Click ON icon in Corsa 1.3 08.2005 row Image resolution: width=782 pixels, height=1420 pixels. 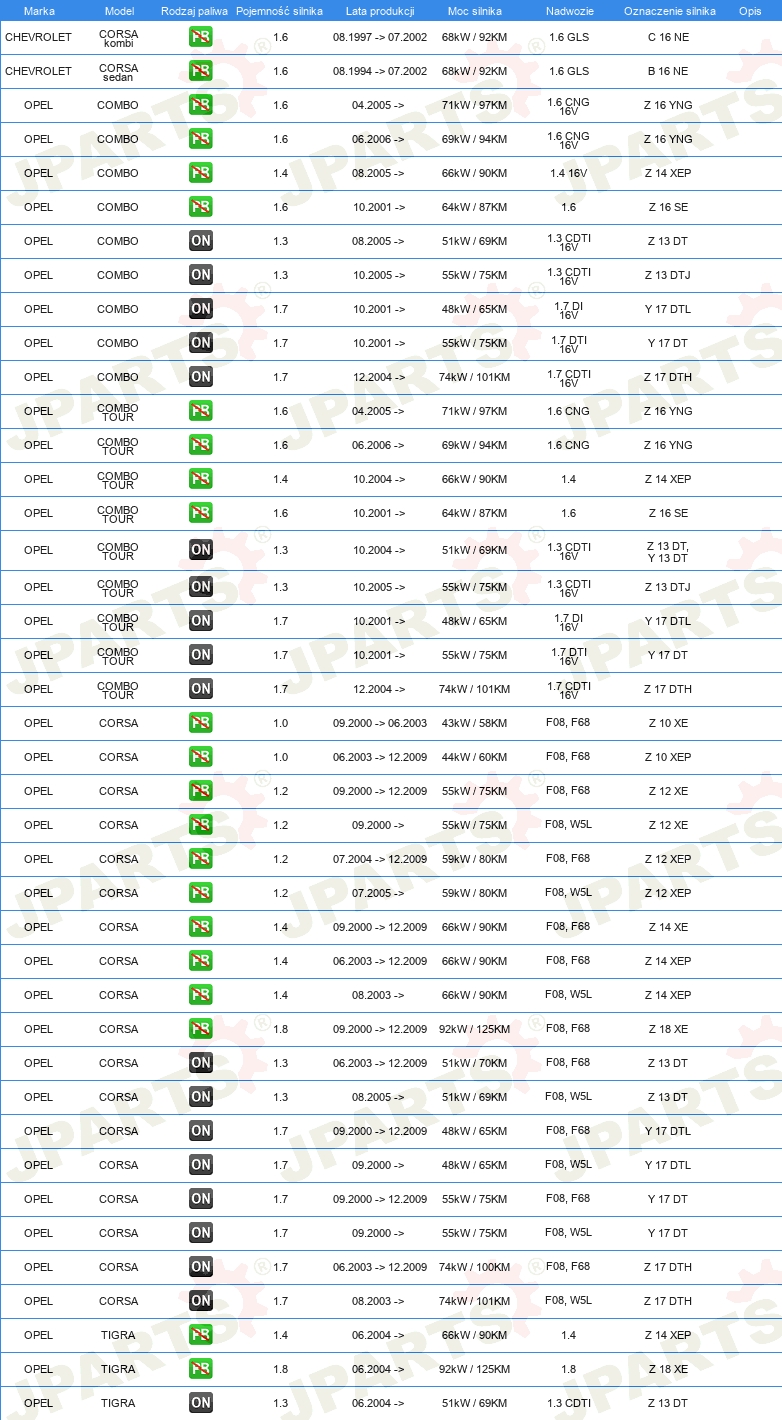tap(200, 1097)
